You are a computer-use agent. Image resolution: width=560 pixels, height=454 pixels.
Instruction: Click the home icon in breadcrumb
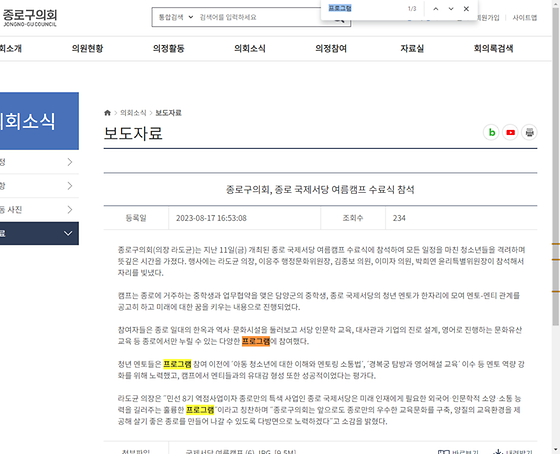coord(107,113)
